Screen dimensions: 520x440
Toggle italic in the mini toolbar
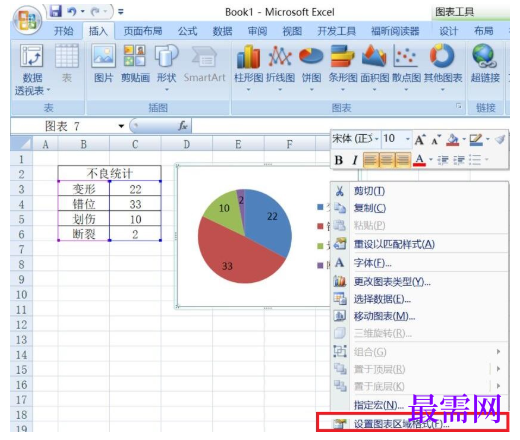point(355,160)
